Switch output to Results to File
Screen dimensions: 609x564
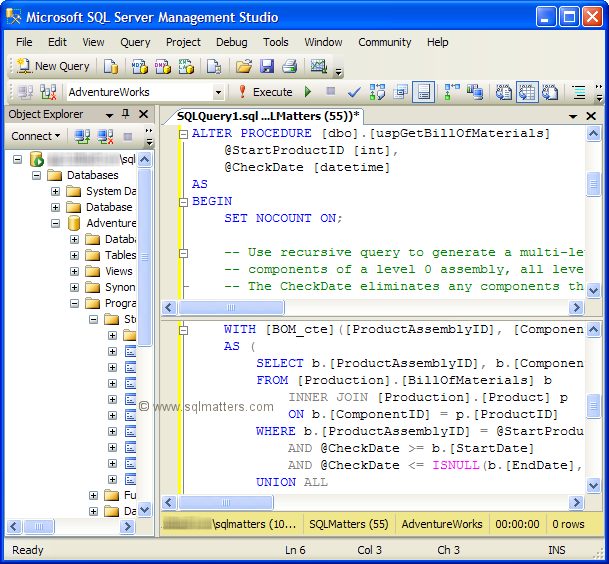[550, 92]
